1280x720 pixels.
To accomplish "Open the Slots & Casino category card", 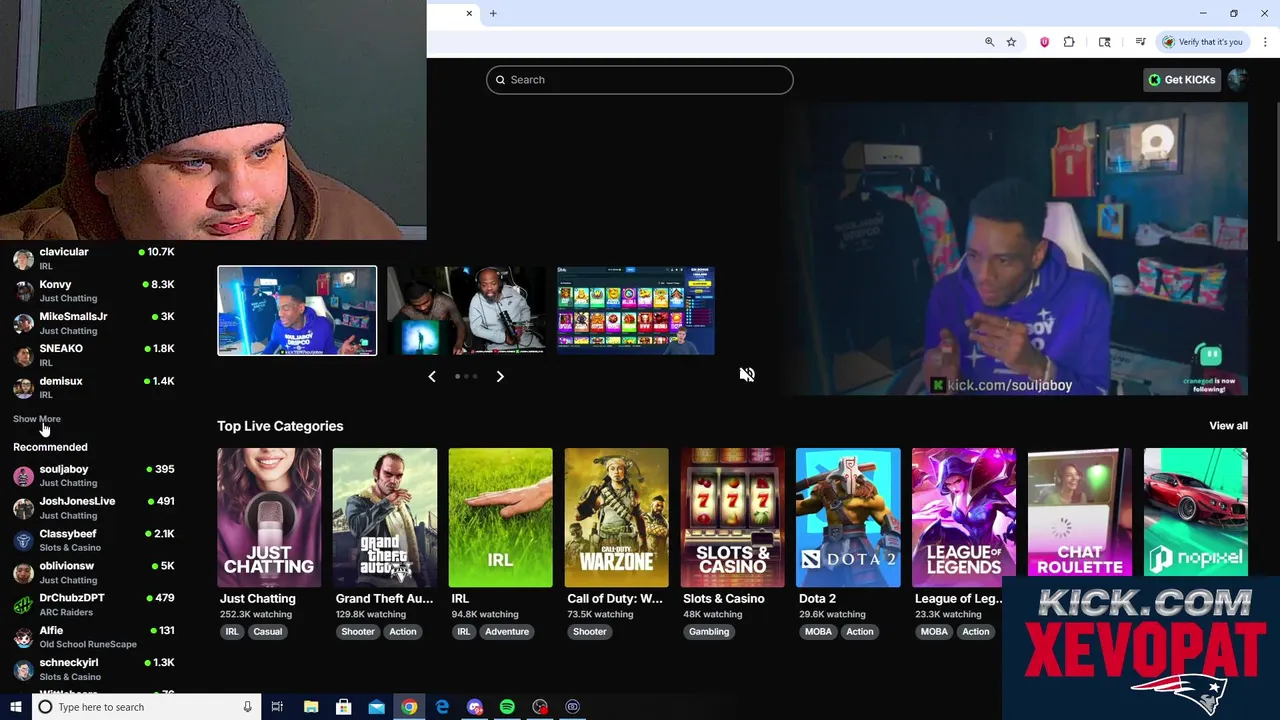I will tap(732, 517).
